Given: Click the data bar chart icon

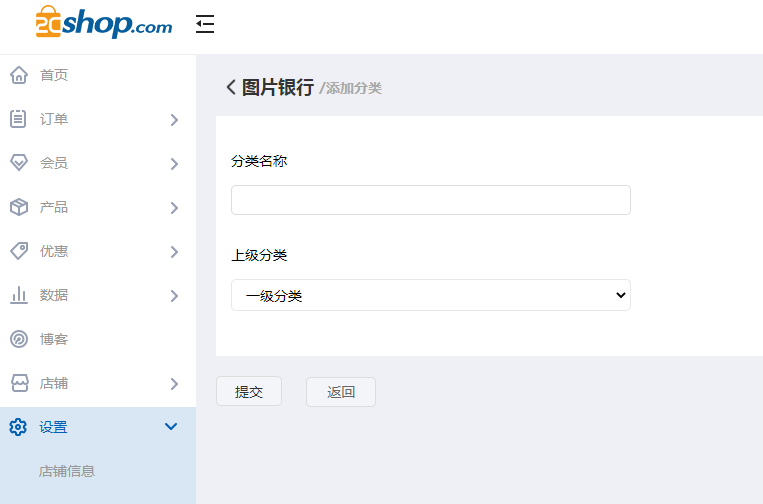Looking at the screenshot, I should (18, 295).
